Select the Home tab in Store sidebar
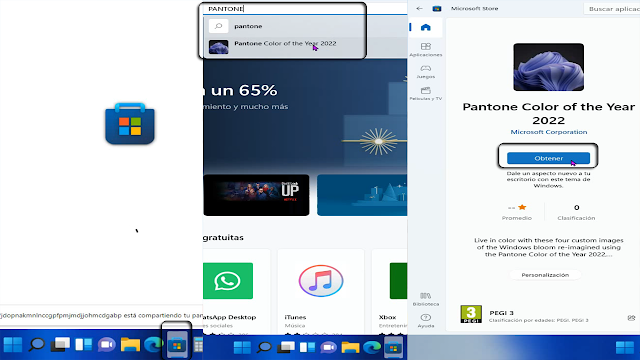640x360 pixels. click(x=426, y=27)
